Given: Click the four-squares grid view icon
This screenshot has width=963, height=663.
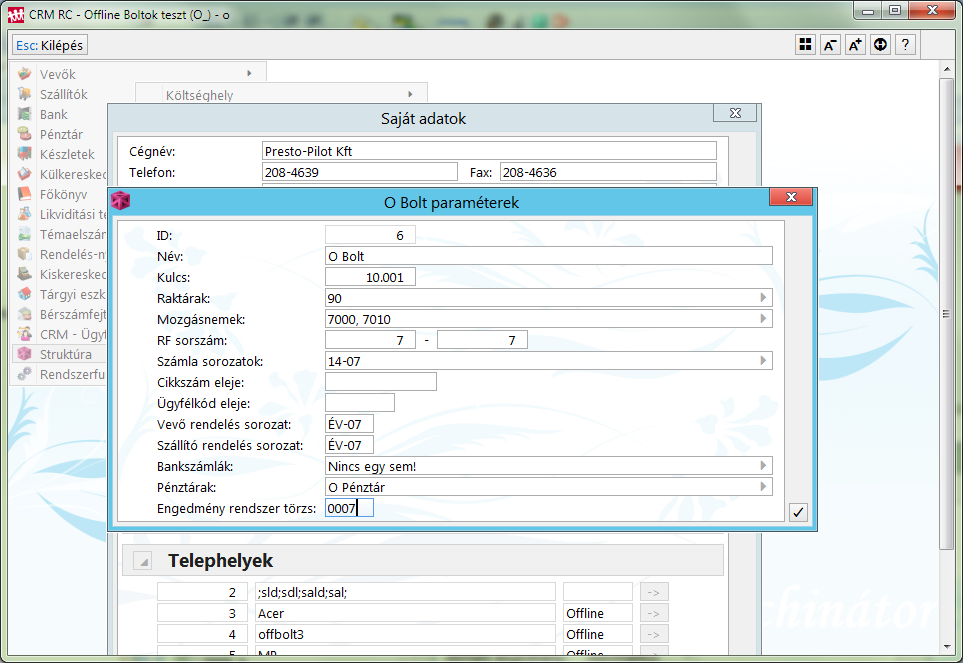Looking at the screenshot, I should (x=805, y=45).
